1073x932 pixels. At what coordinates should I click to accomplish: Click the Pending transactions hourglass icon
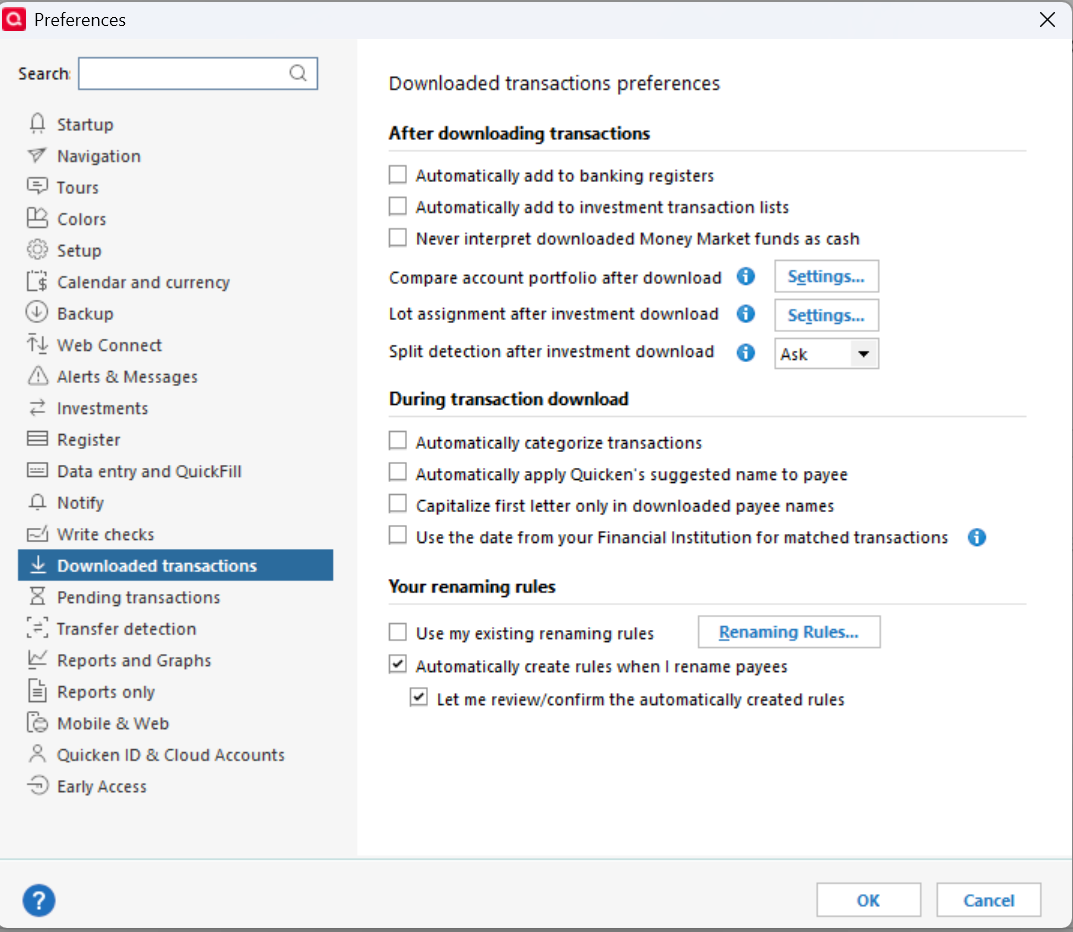38,597
